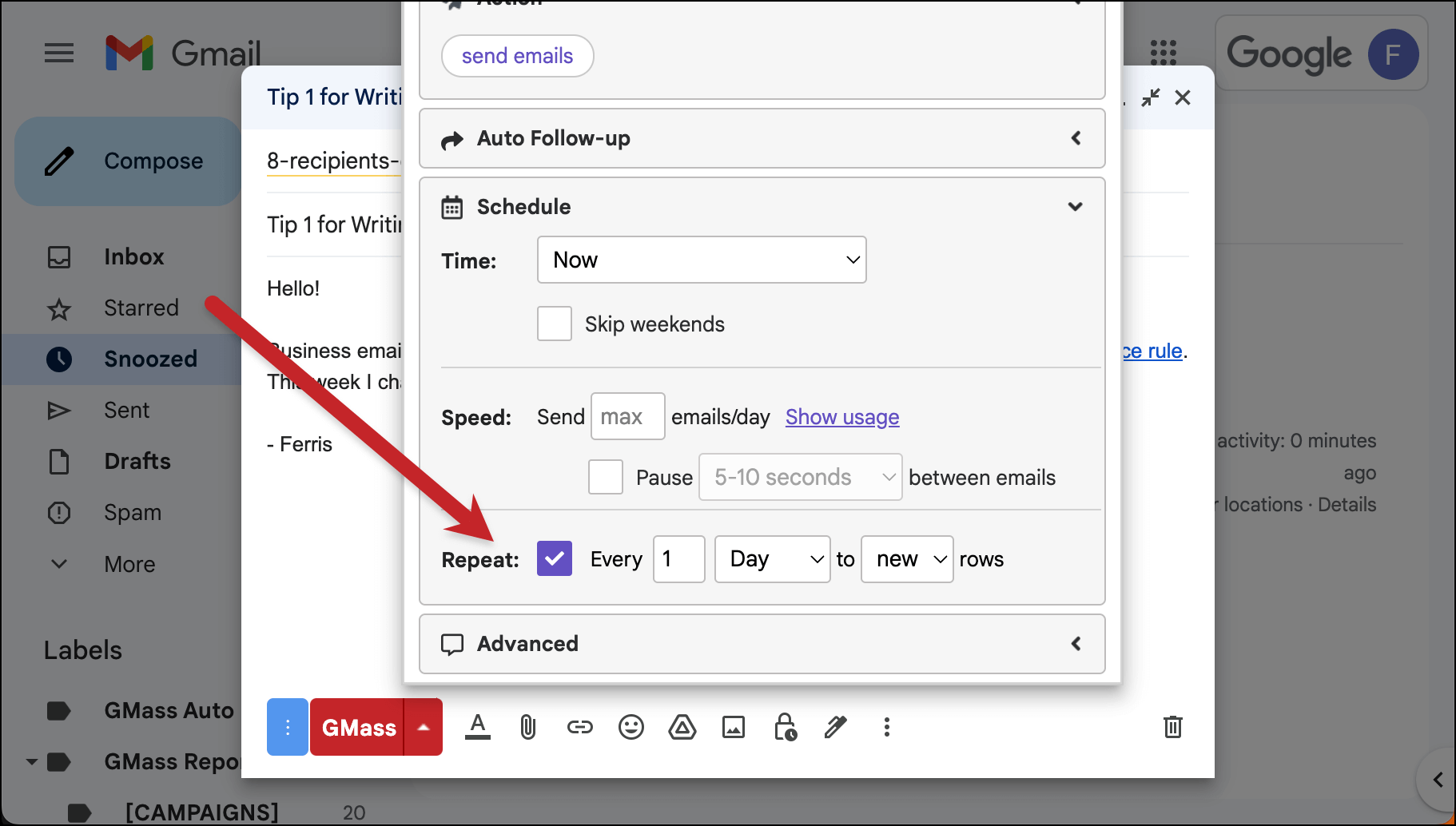Viewport: 1456px width, 826px height.
Task: Uncheck the Repeat checkbox
Action: coord(555,558)
